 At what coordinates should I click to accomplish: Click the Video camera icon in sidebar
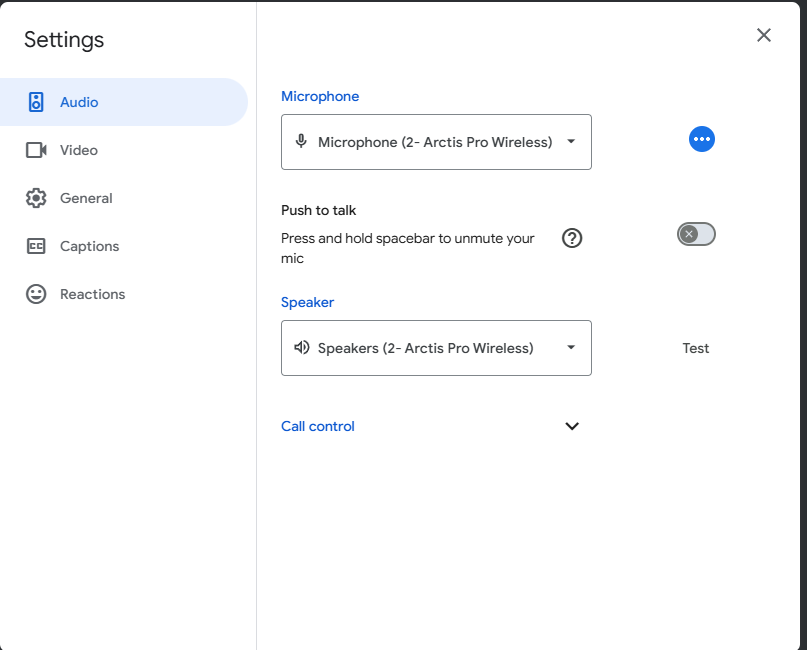point(36,150)
